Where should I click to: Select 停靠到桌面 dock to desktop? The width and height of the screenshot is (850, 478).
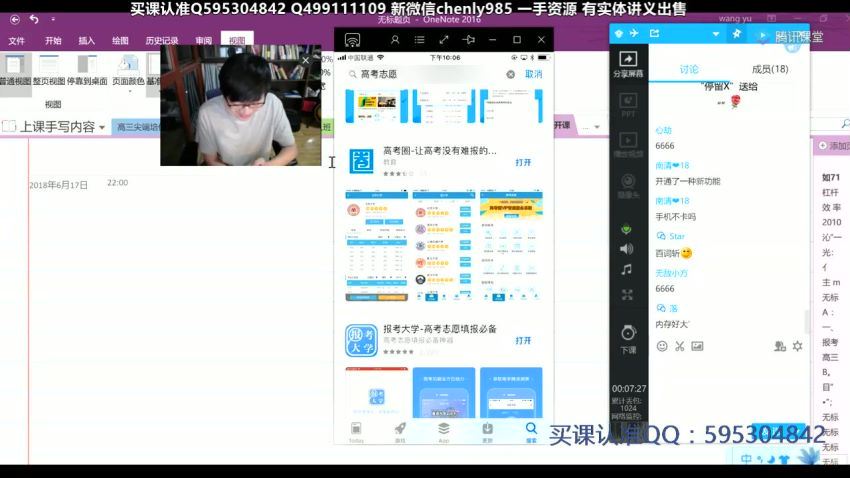pos(87,70)
